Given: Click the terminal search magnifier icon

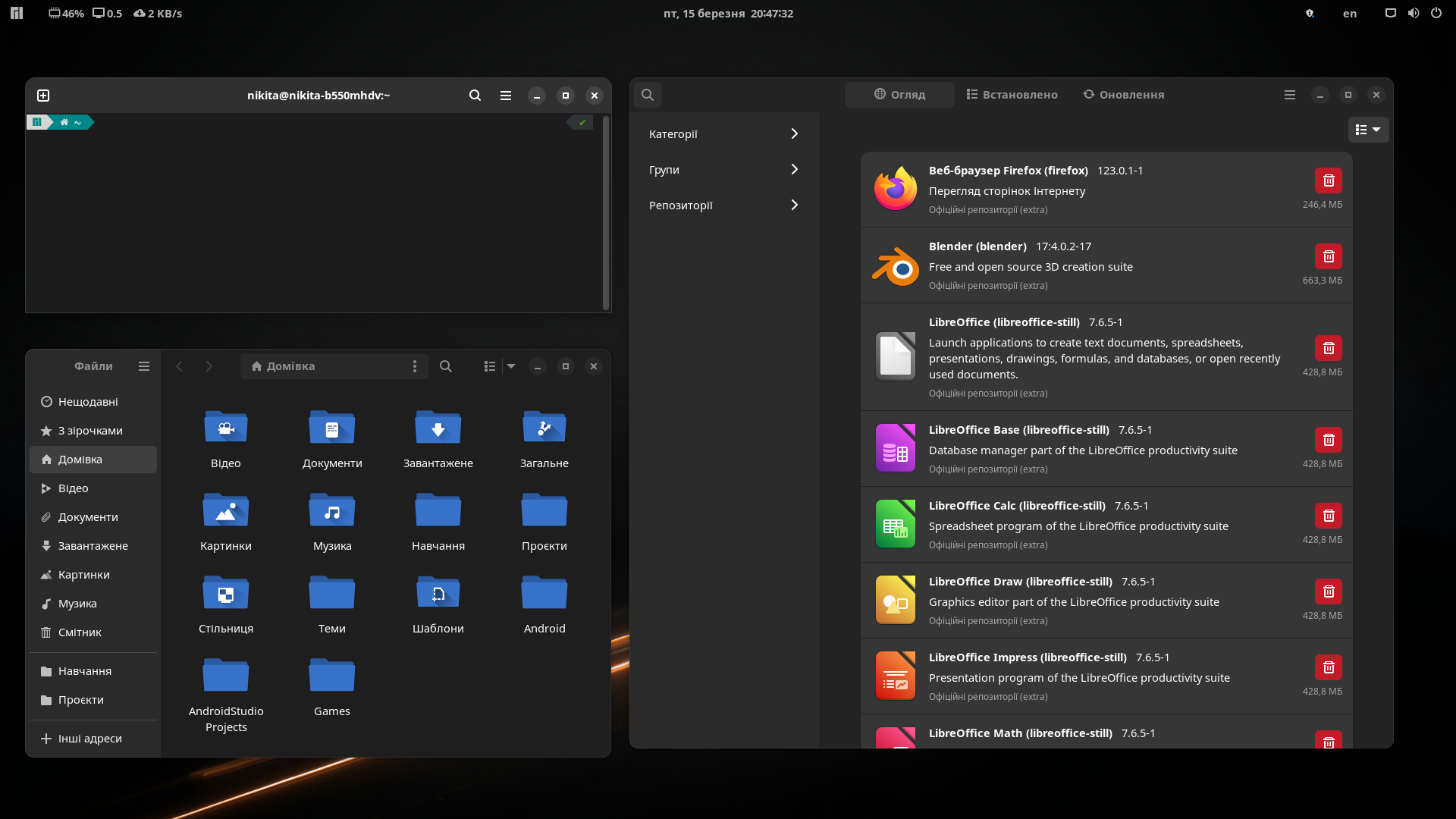Looking at the screenshot, I should coord(475,96).
